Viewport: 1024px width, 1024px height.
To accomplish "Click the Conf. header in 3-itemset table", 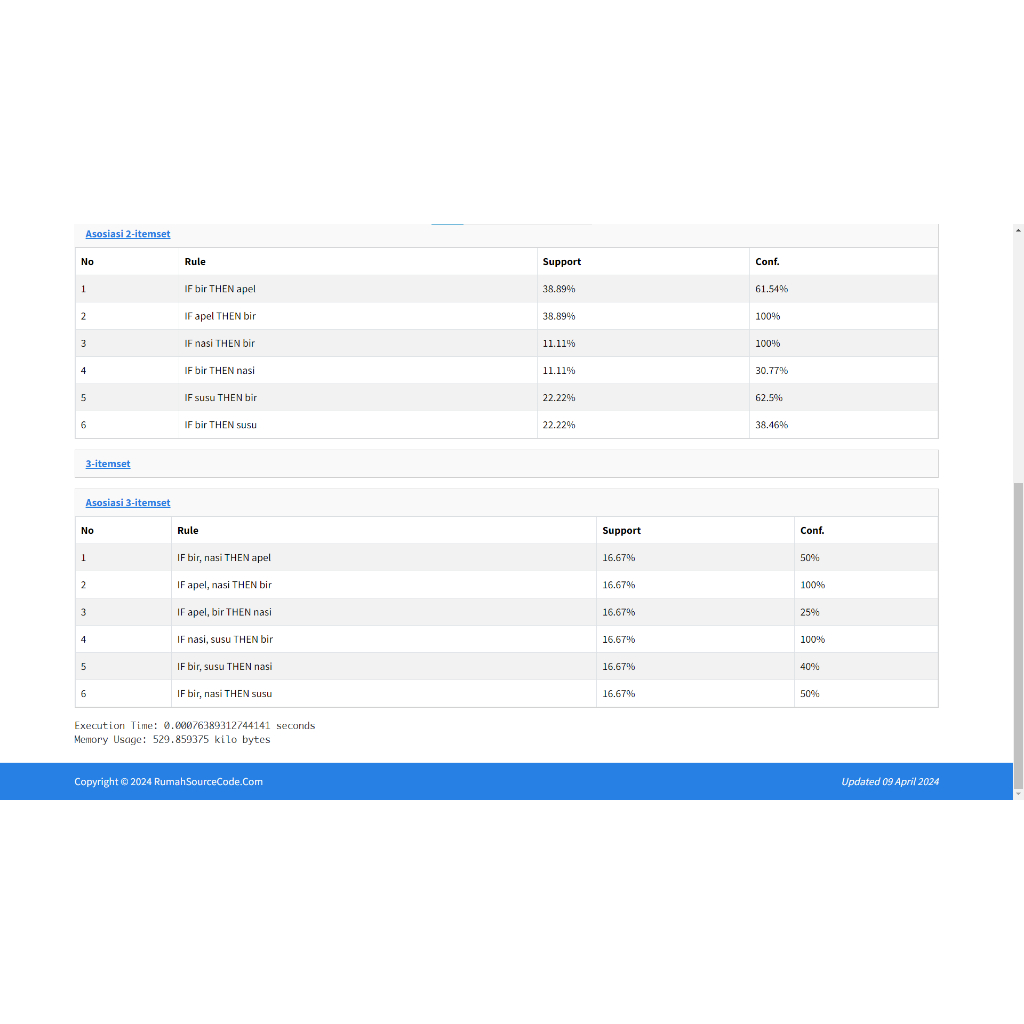I will [812, 531].
